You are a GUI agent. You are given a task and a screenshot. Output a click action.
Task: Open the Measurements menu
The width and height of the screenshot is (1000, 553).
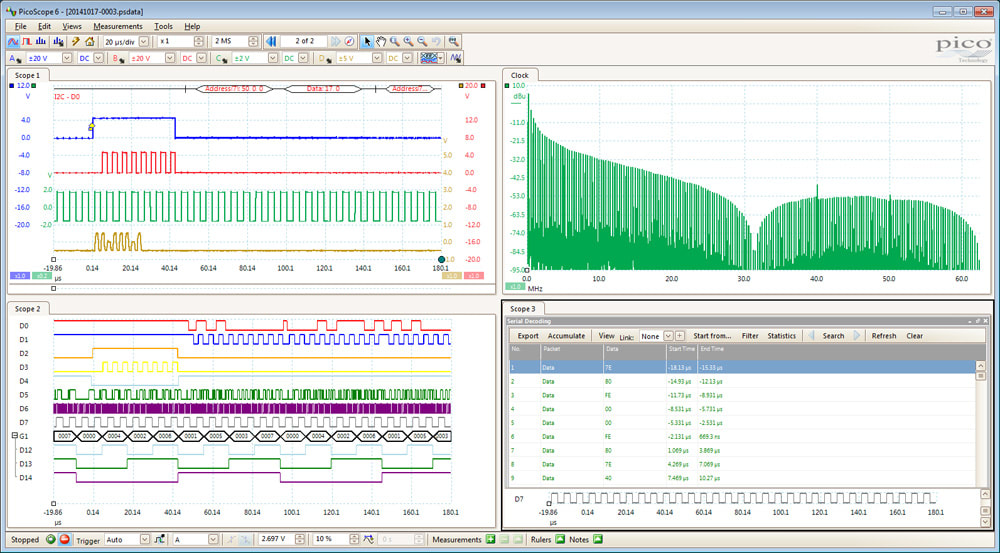(118, 25)
